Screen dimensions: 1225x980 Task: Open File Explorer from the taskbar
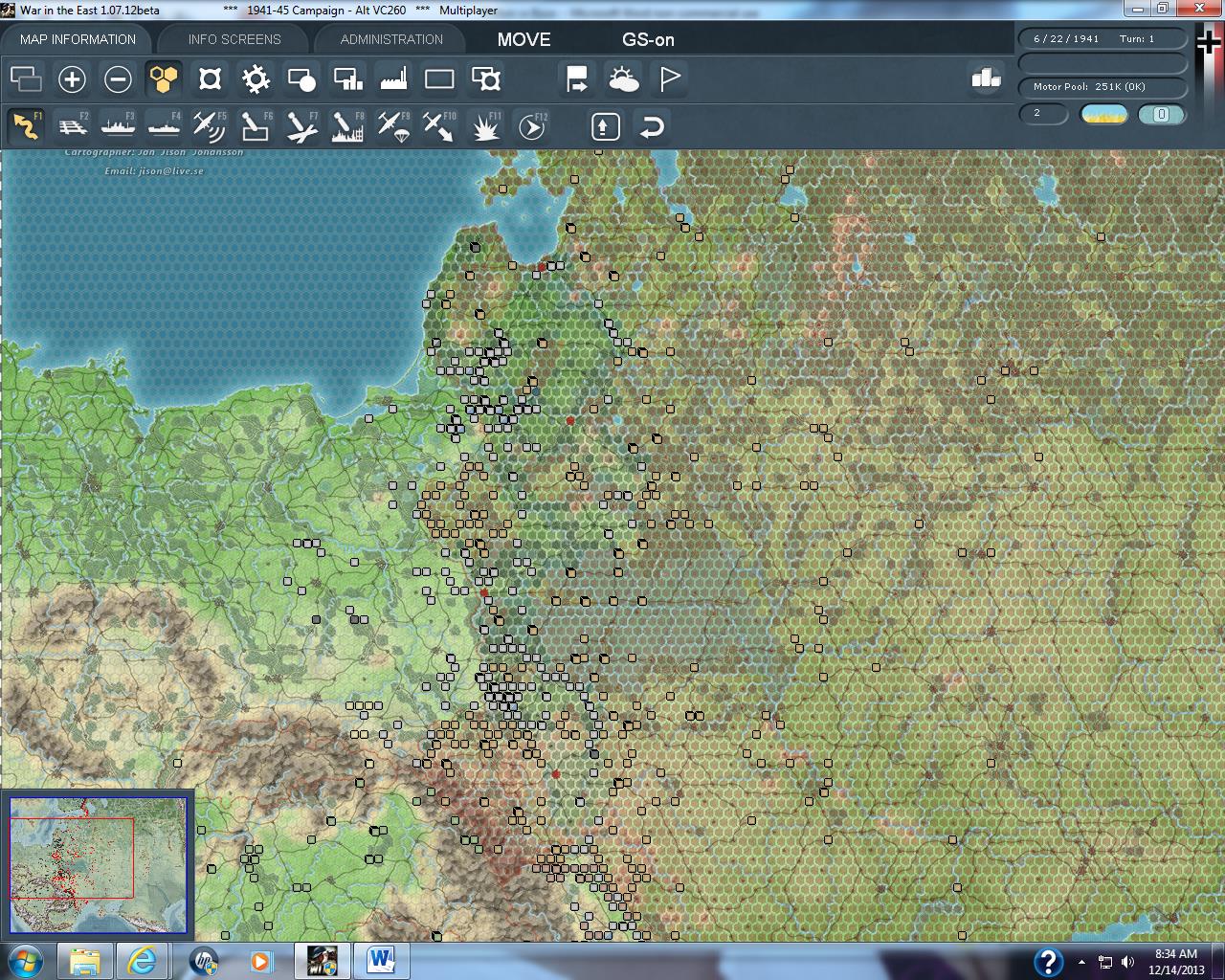coord(85,960)
